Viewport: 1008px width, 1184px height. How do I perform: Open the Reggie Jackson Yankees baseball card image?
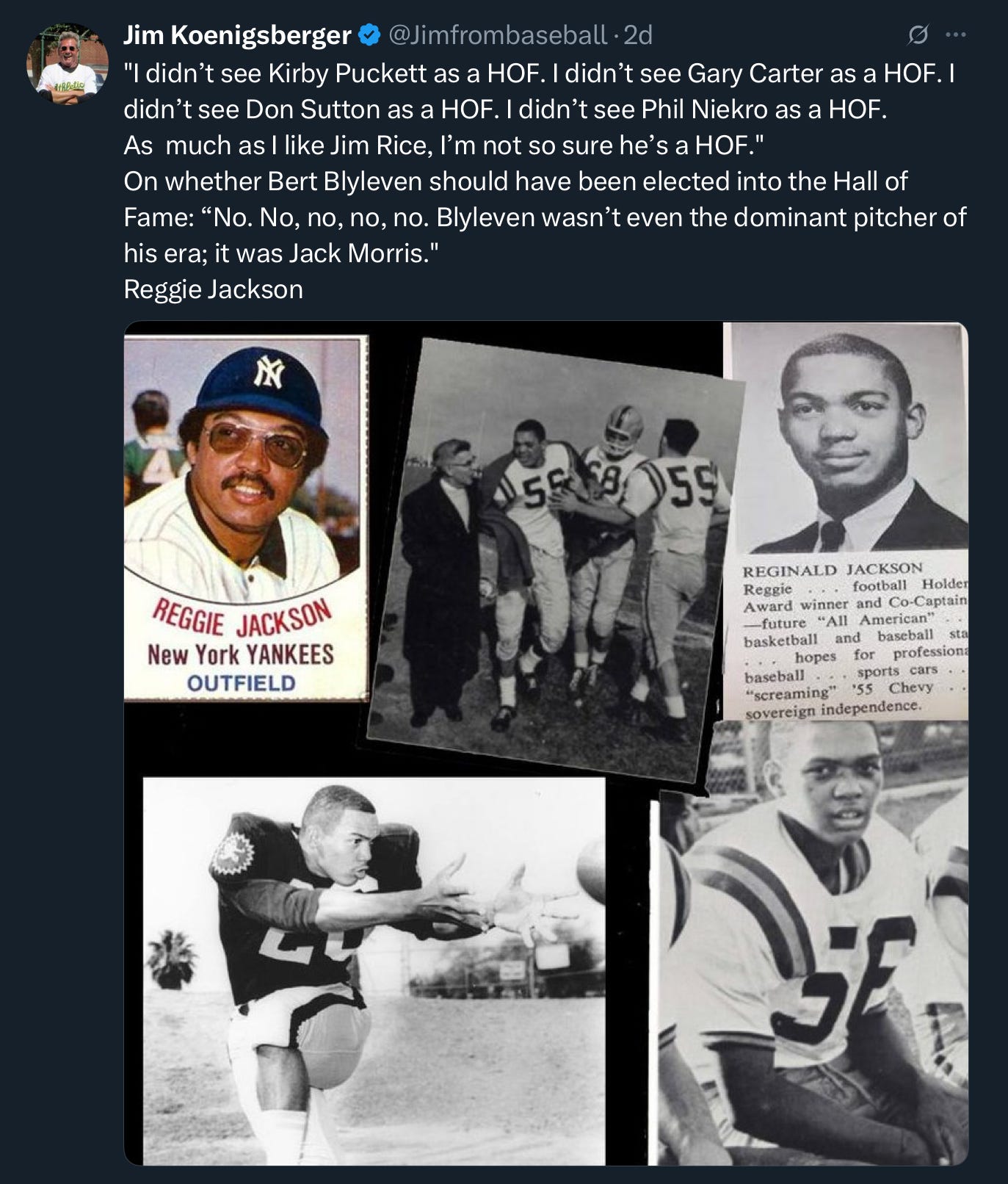click(x=246, y=518)
